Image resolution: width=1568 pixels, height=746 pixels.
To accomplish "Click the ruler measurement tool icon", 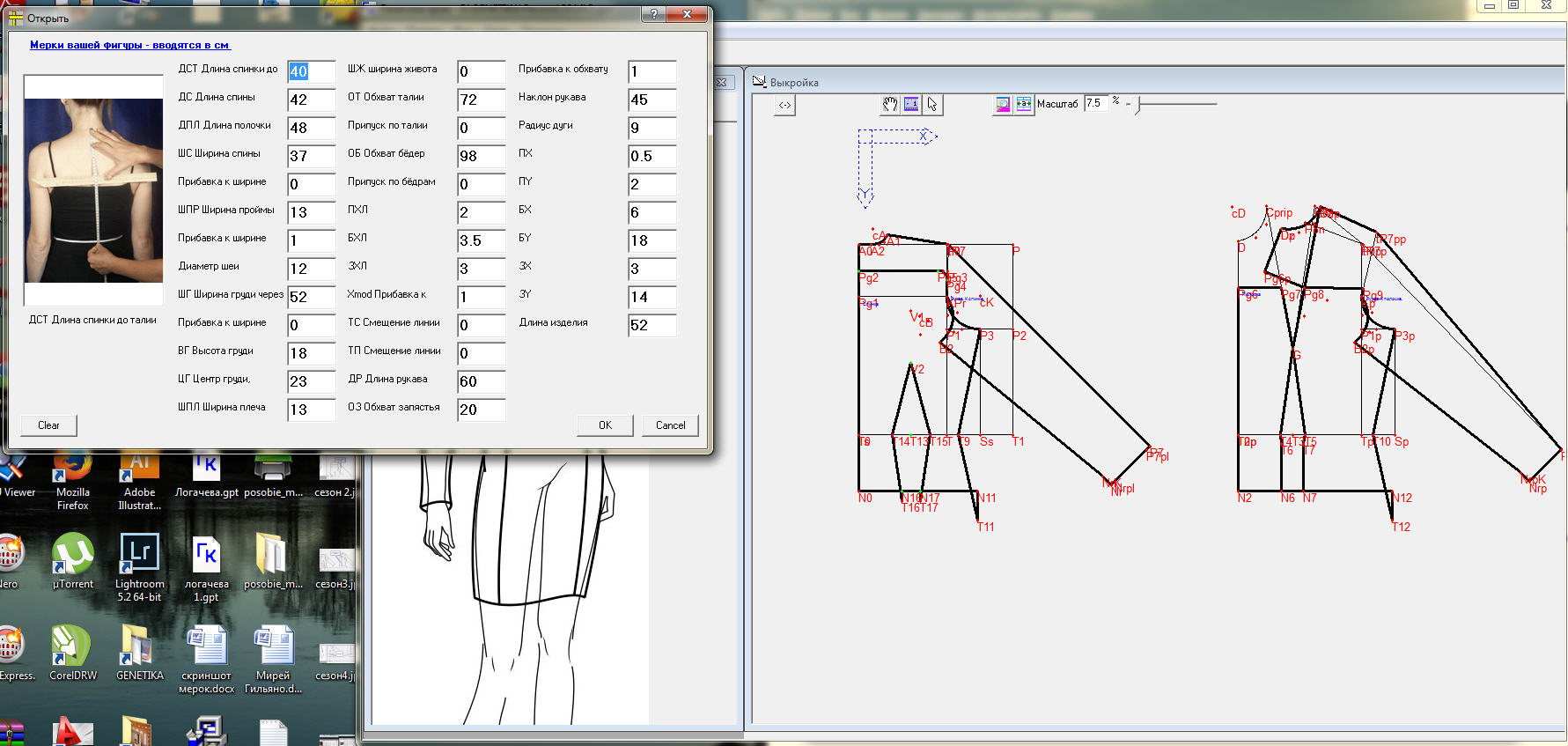I will coord(911,105).
